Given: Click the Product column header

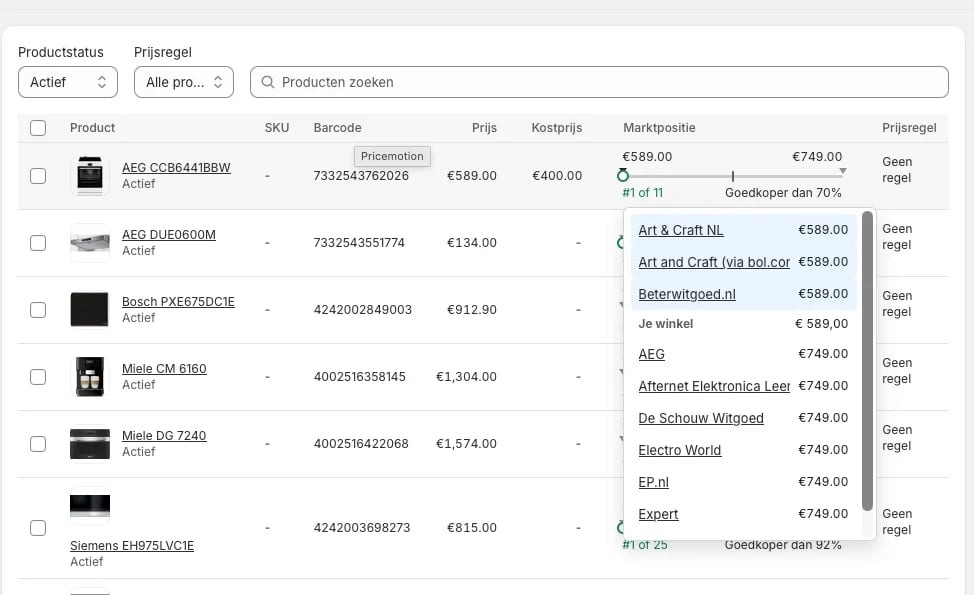Looking at the screenshot, I should pyautogui.click(x=93, y=128).
